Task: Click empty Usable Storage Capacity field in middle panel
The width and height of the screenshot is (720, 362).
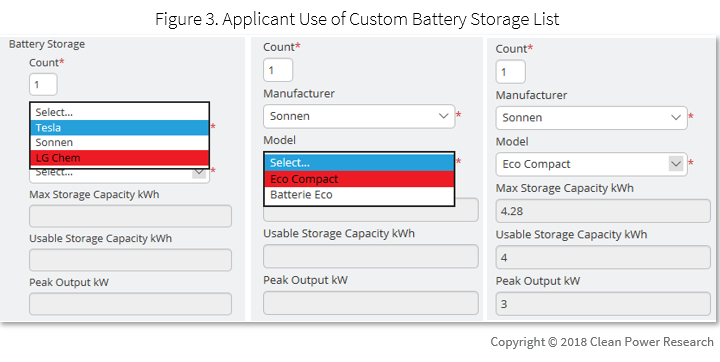Action: point(371,256)
